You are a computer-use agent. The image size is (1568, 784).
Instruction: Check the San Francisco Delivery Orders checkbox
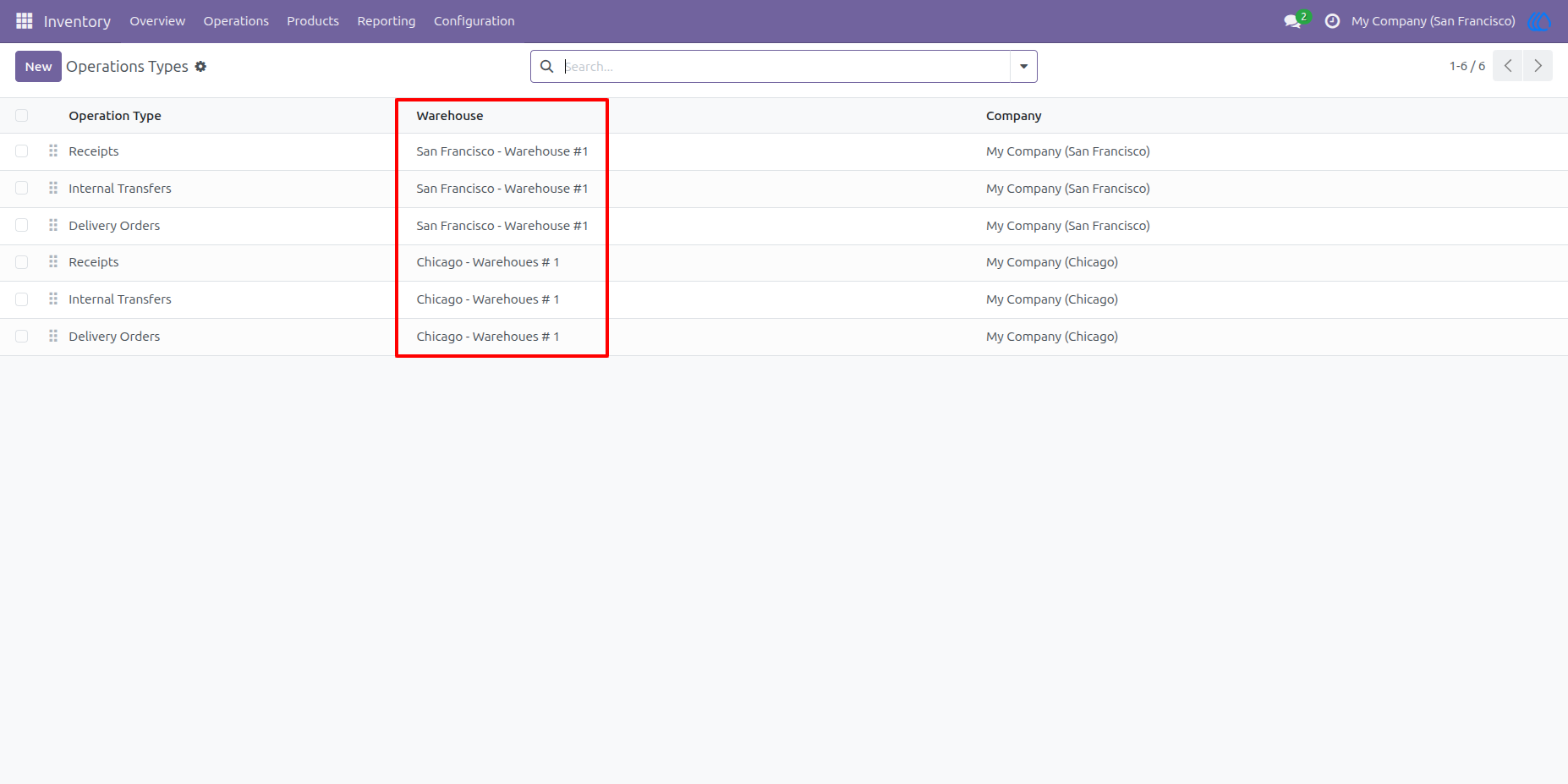(22, 226)
